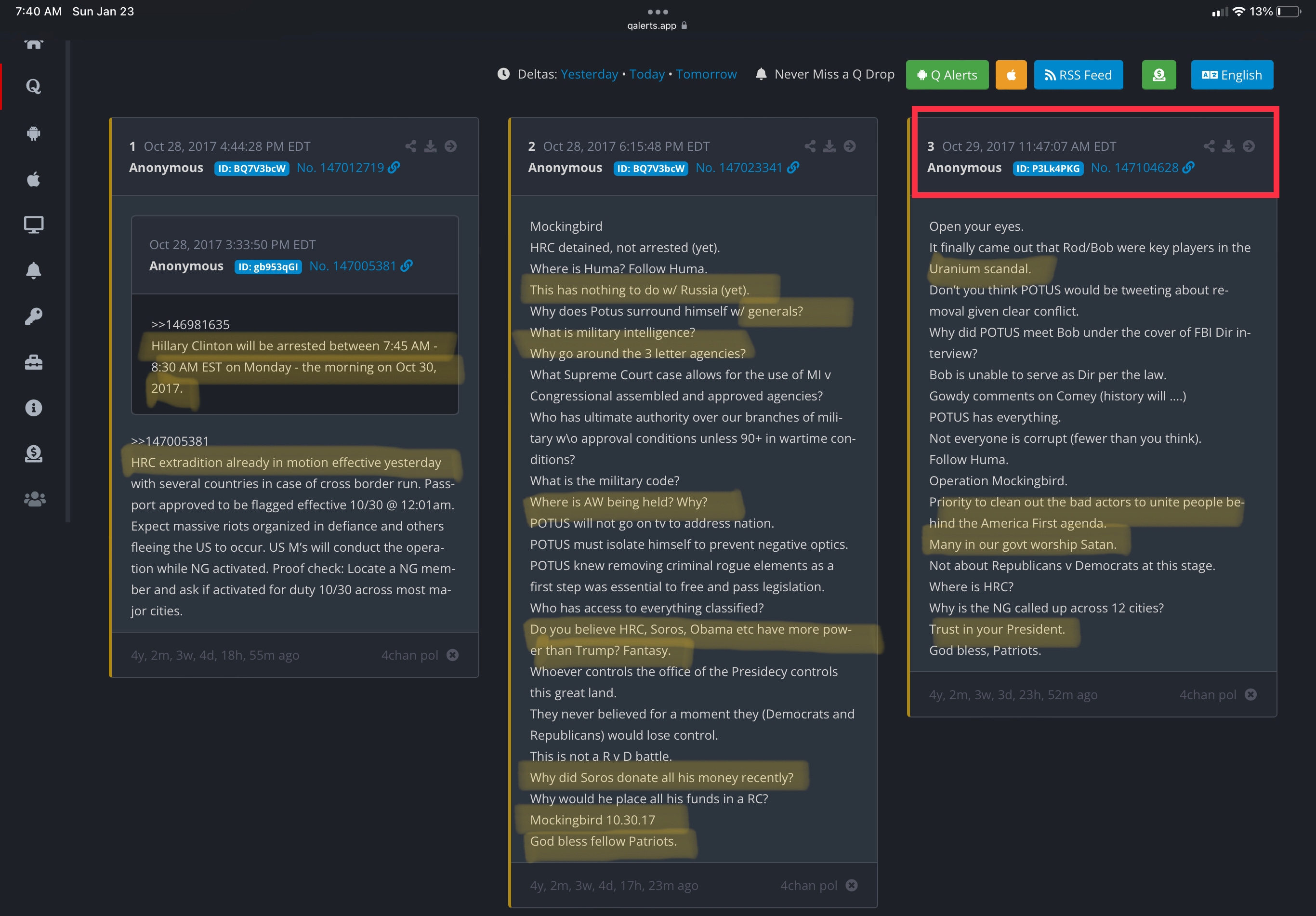Filter by ID P3Lk4PKG badge
1316x916 pixels.
coord(1048,169)
